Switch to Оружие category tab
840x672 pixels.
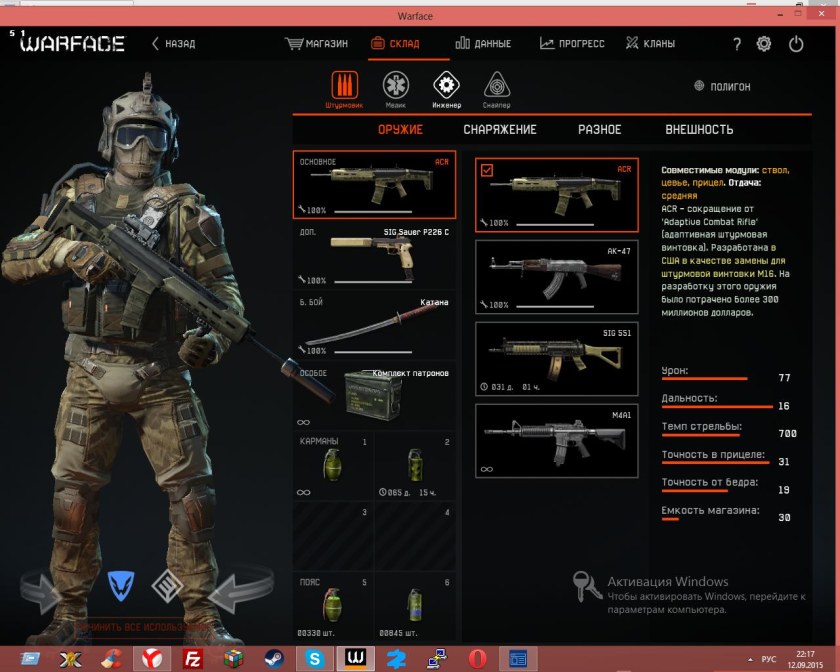400,129
